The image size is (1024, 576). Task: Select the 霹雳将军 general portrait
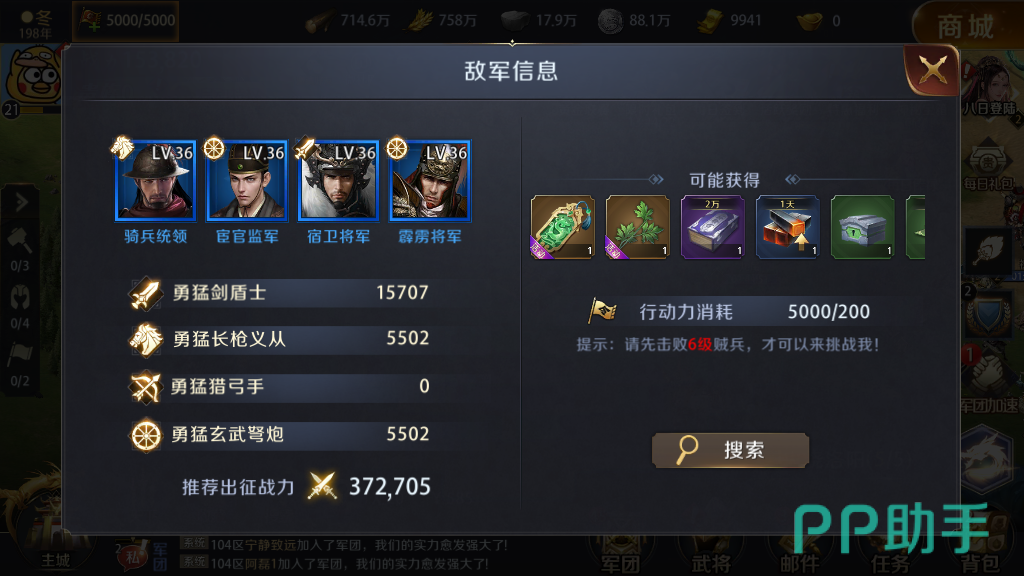click(430, 180)
